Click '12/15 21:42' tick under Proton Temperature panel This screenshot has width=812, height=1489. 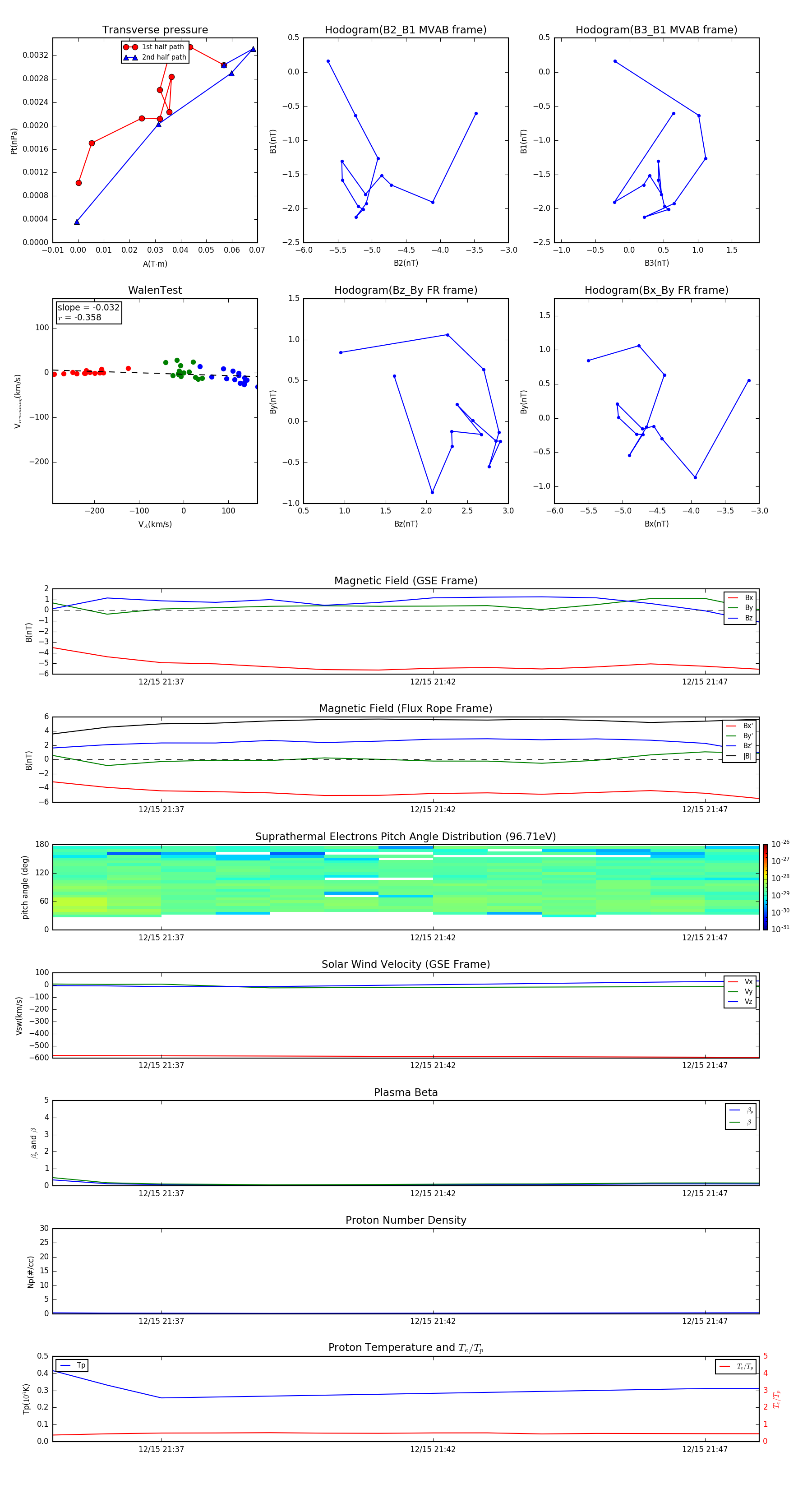pyautogui.click(x=433, y=1450)
